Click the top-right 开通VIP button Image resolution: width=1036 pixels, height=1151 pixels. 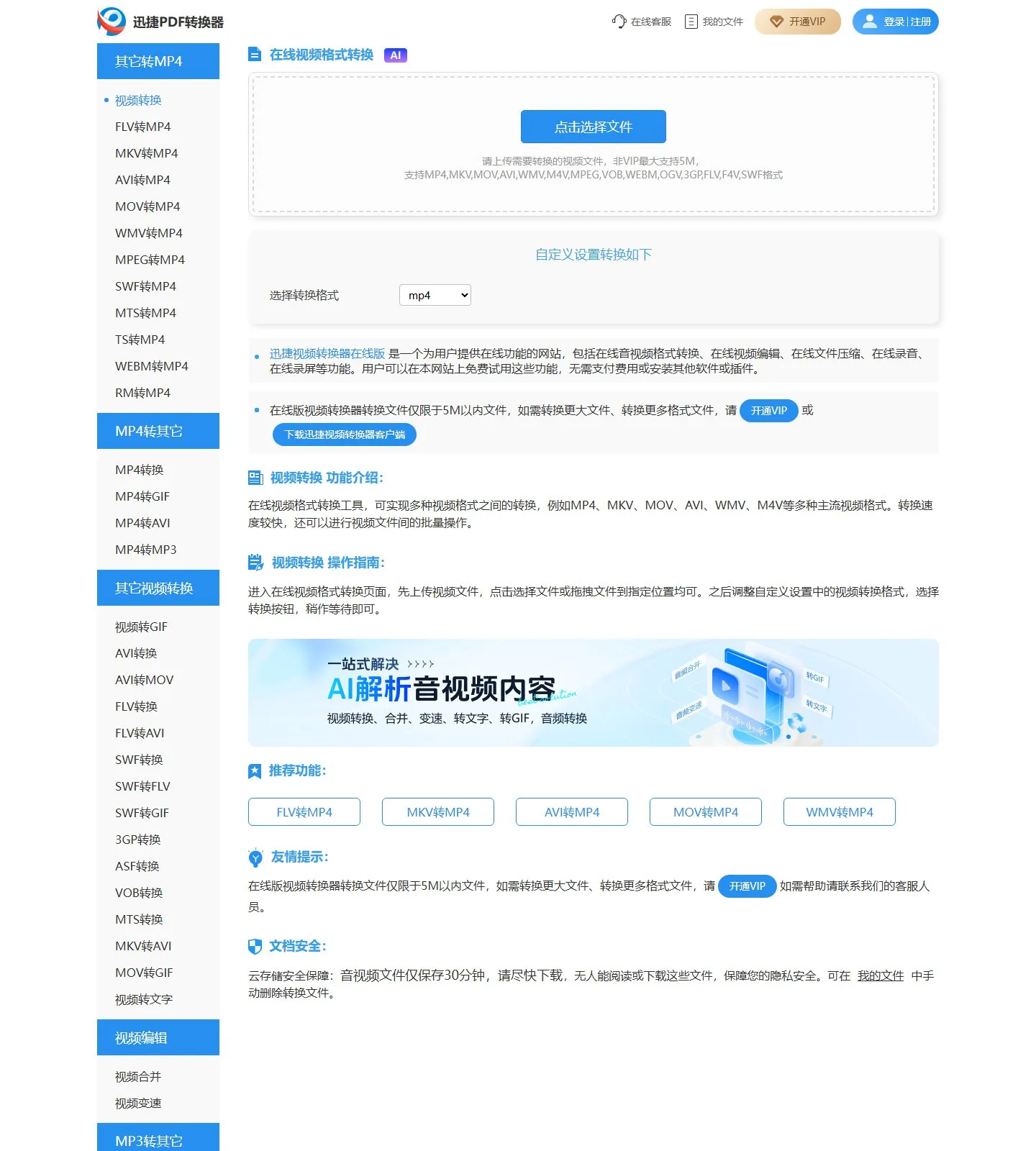798,22
